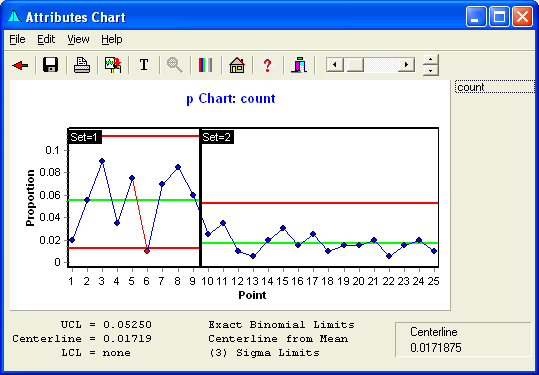Select the count item in list
The width and height of the screenshot is (539, 375).
(x=495, y=87)
